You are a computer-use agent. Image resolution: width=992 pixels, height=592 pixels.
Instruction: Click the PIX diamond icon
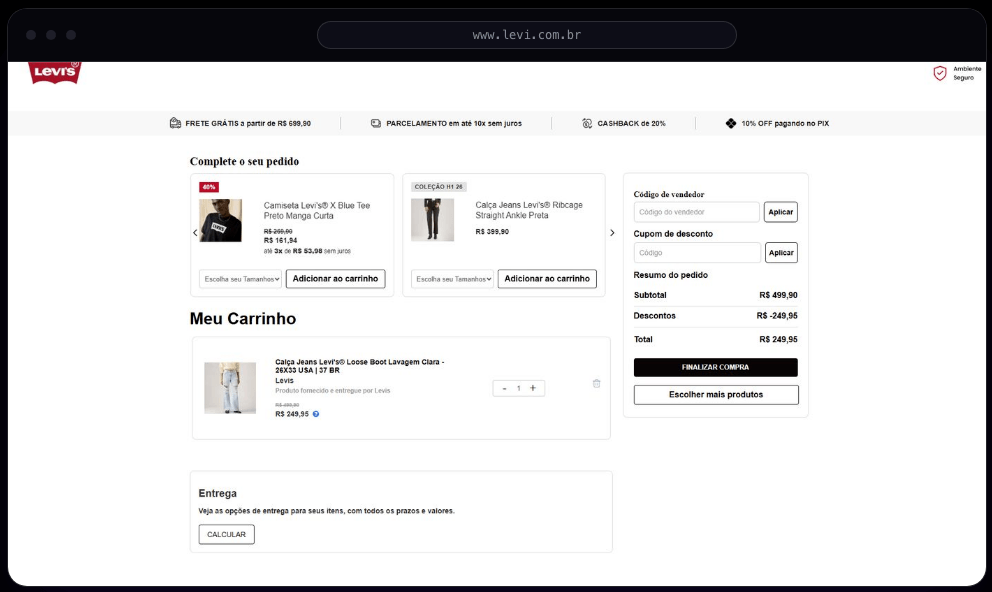coord(731,123)
